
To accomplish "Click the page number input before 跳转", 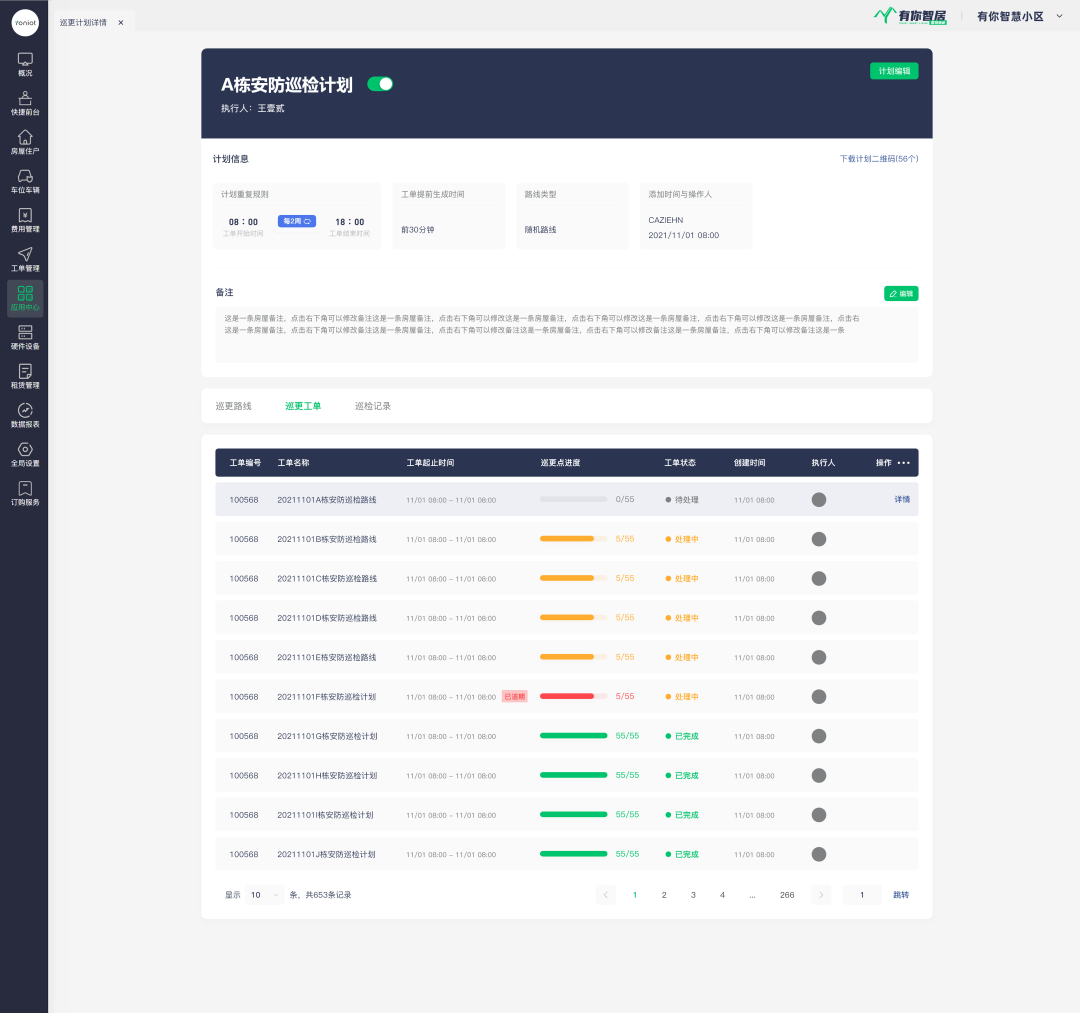I will [x=862, y=895].
